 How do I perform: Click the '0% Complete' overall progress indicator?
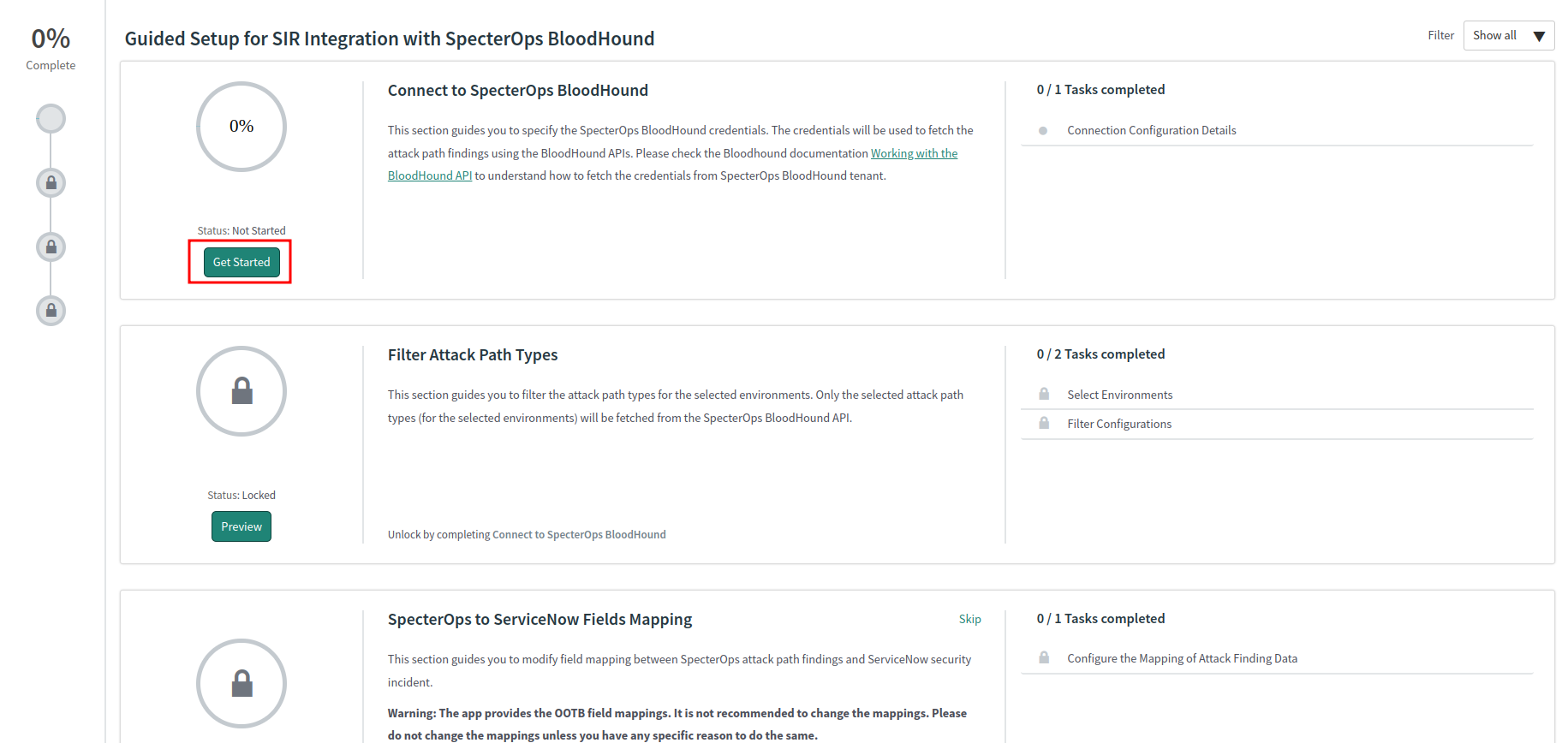51,48
